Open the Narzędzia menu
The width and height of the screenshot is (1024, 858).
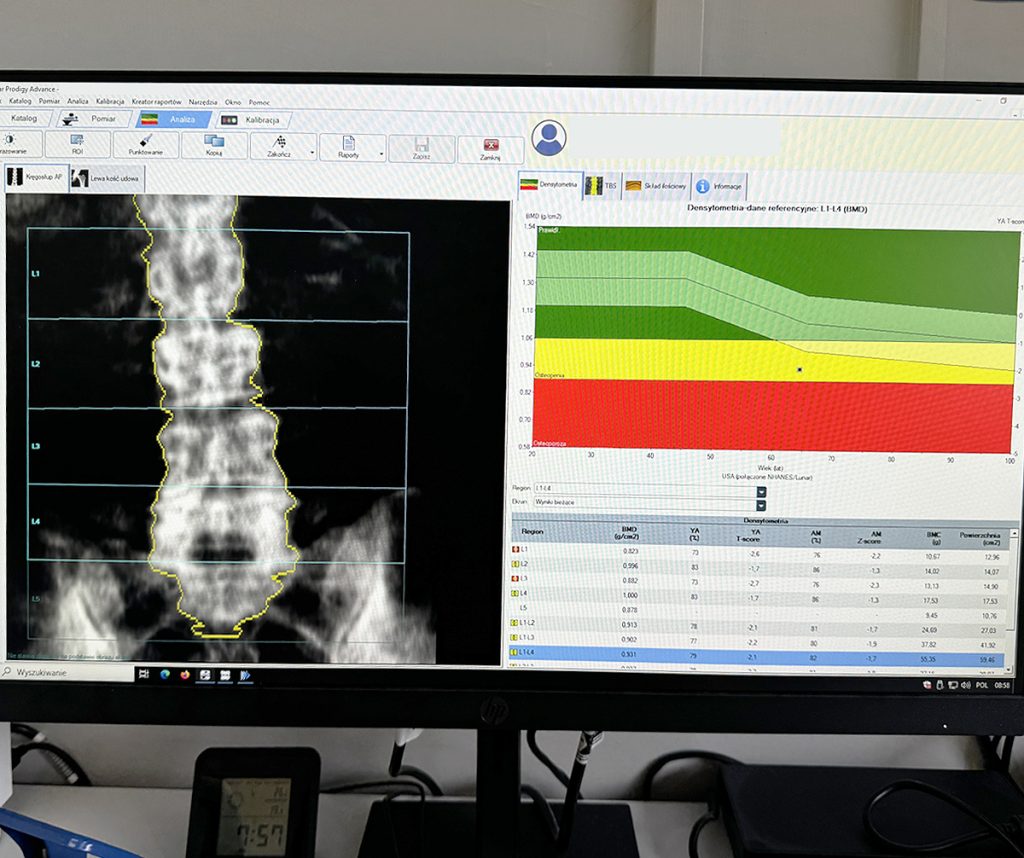tap(203, 102)
